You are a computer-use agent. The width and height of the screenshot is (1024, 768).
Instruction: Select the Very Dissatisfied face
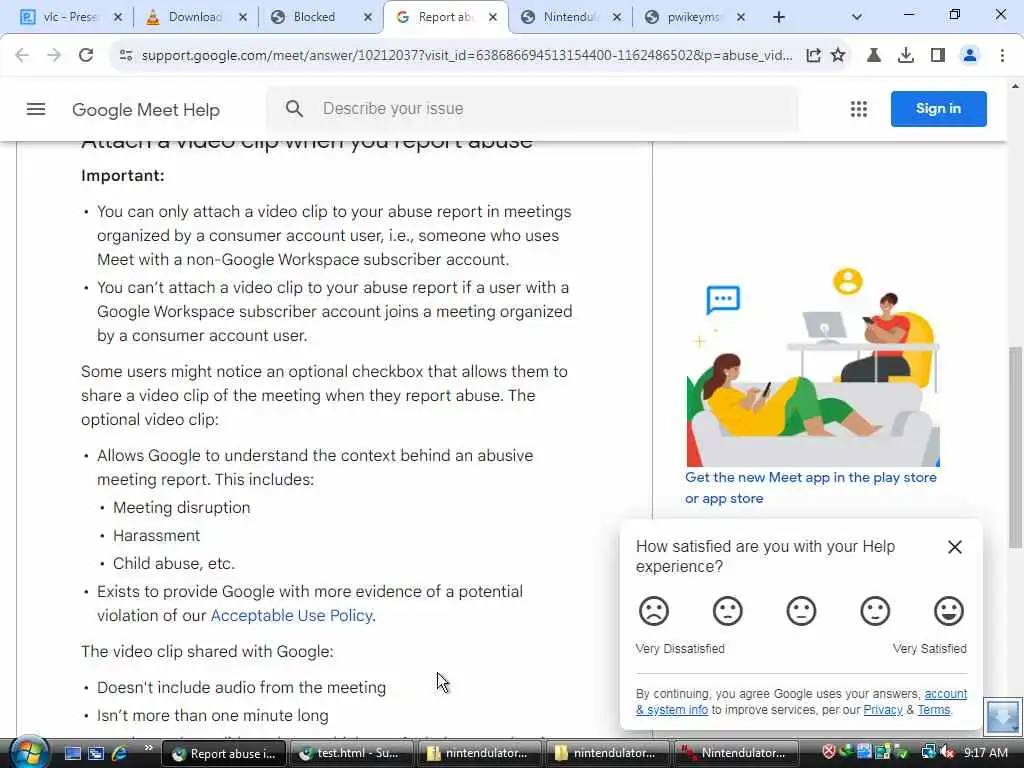654,611
